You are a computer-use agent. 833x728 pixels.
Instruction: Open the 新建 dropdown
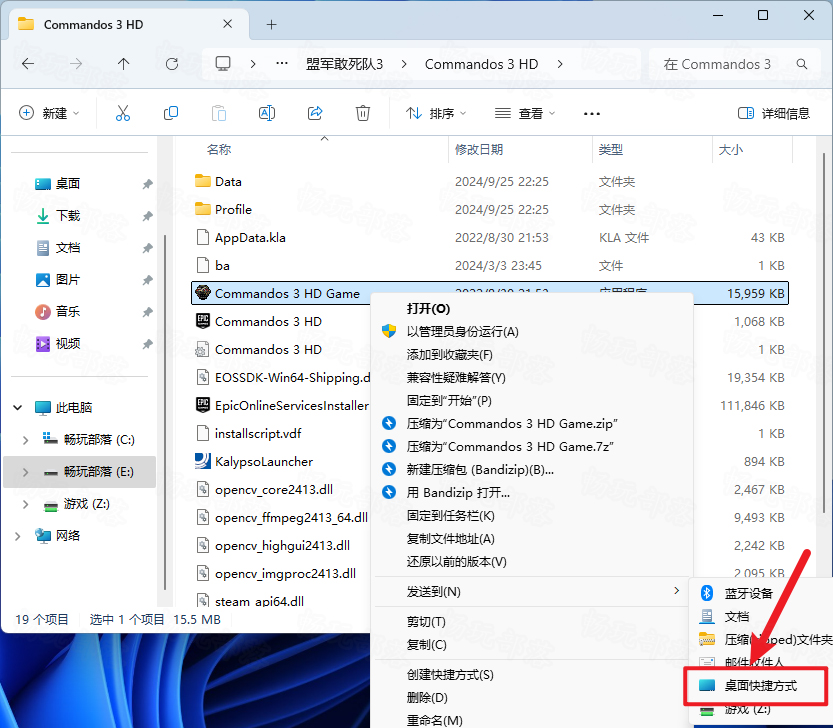49,113
